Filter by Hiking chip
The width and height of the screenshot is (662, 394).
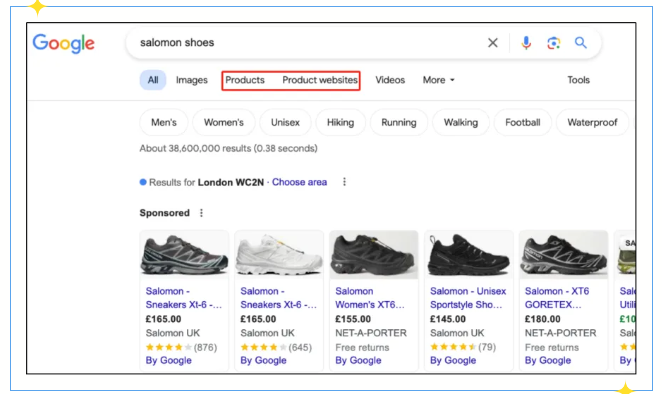coord(340,122)
